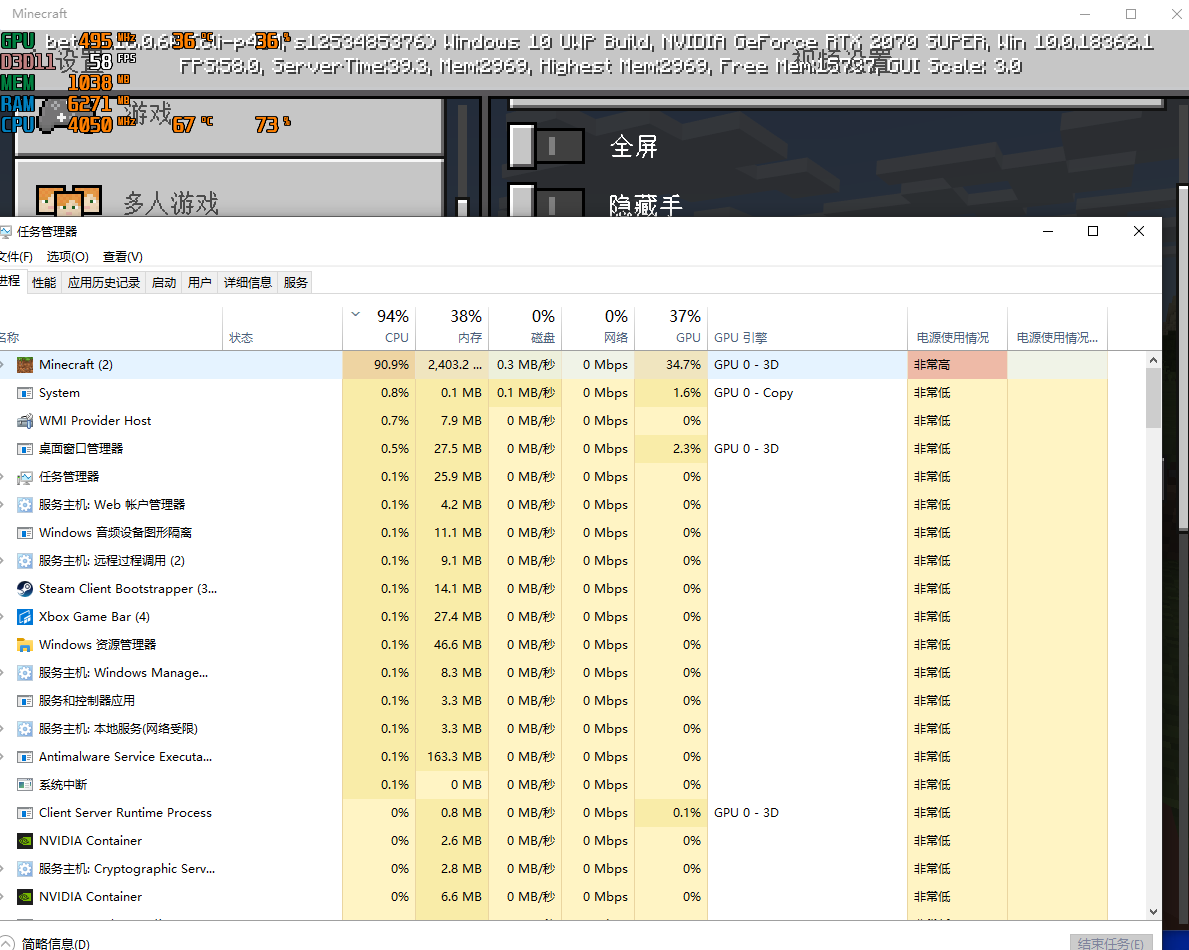Viewport: 1189px width, 950px height.
Task: Open the 选项(O) menu
Action: (67, 257)
